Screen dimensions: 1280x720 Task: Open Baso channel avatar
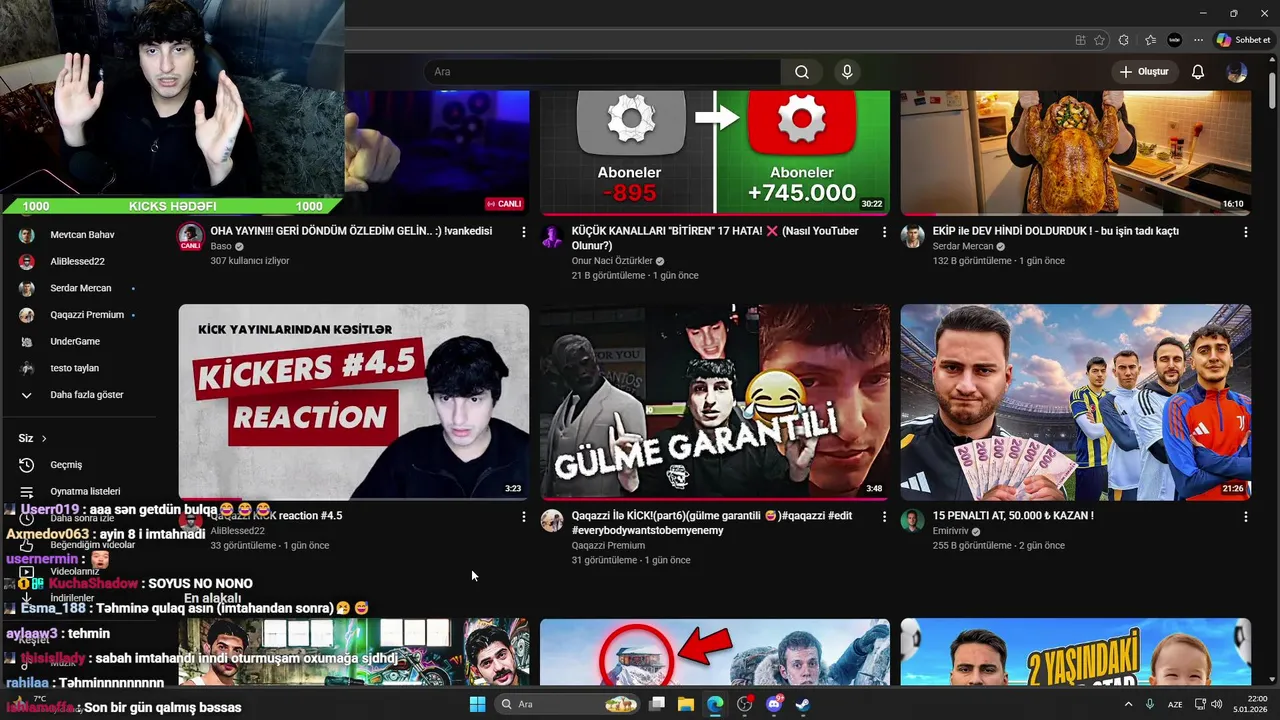pos(190,237)
